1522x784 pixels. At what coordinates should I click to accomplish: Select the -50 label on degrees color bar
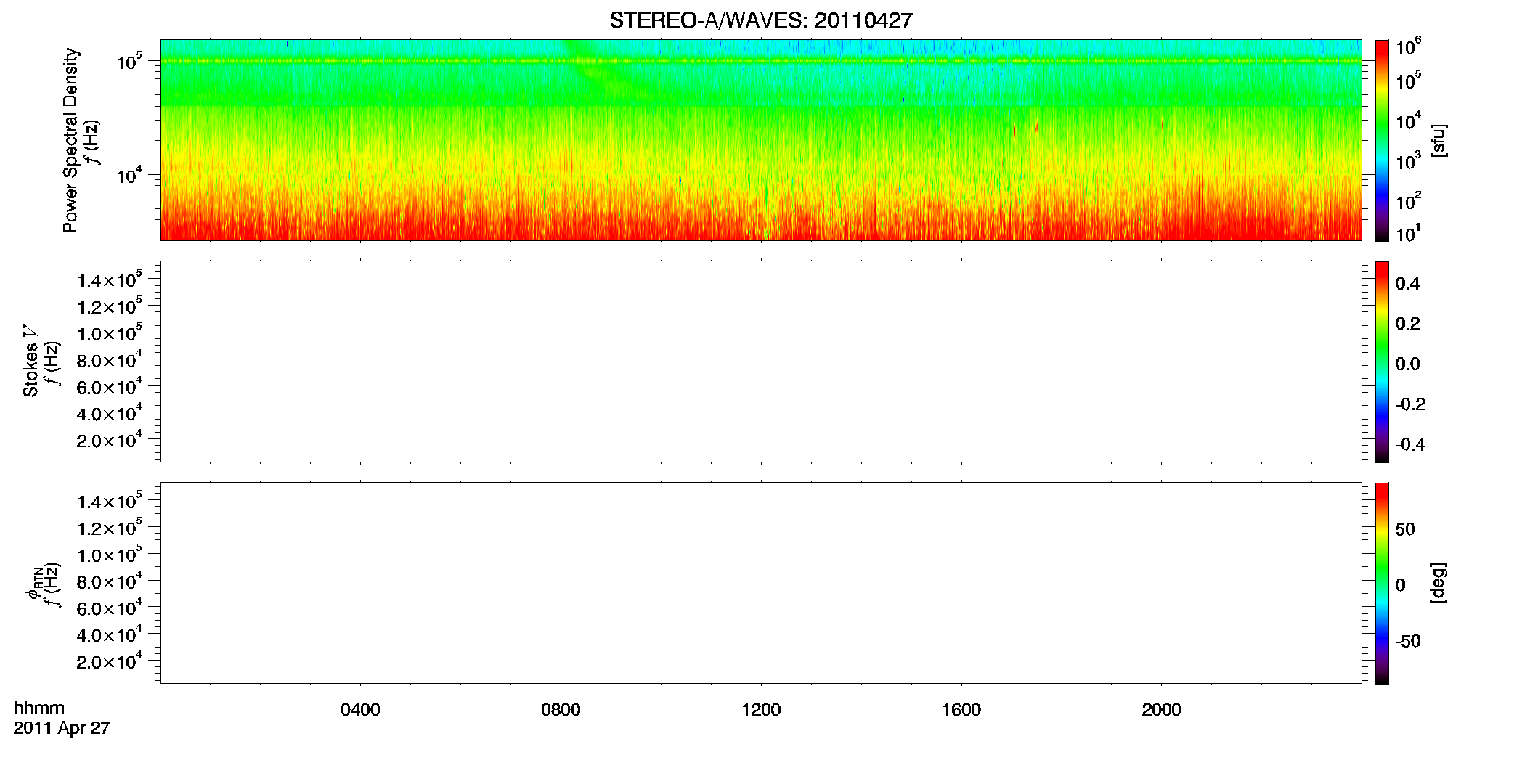click(1408, 641)
